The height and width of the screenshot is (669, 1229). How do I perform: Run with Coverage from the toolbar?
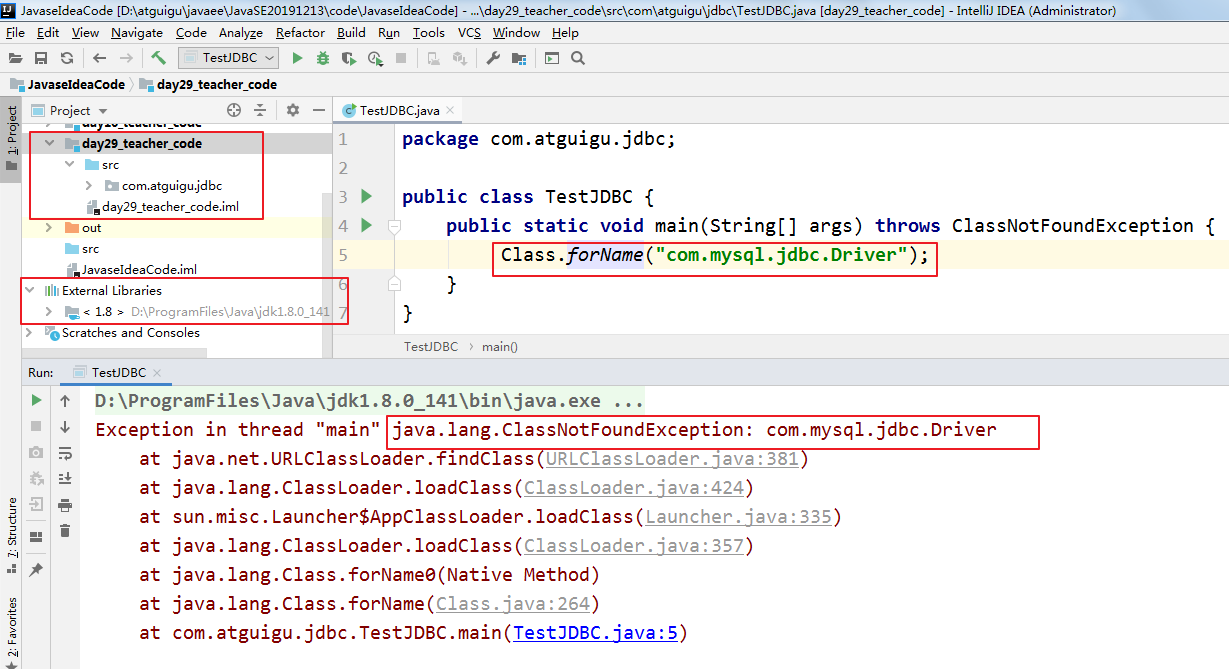pyautogui.click(x=348, y=58)
